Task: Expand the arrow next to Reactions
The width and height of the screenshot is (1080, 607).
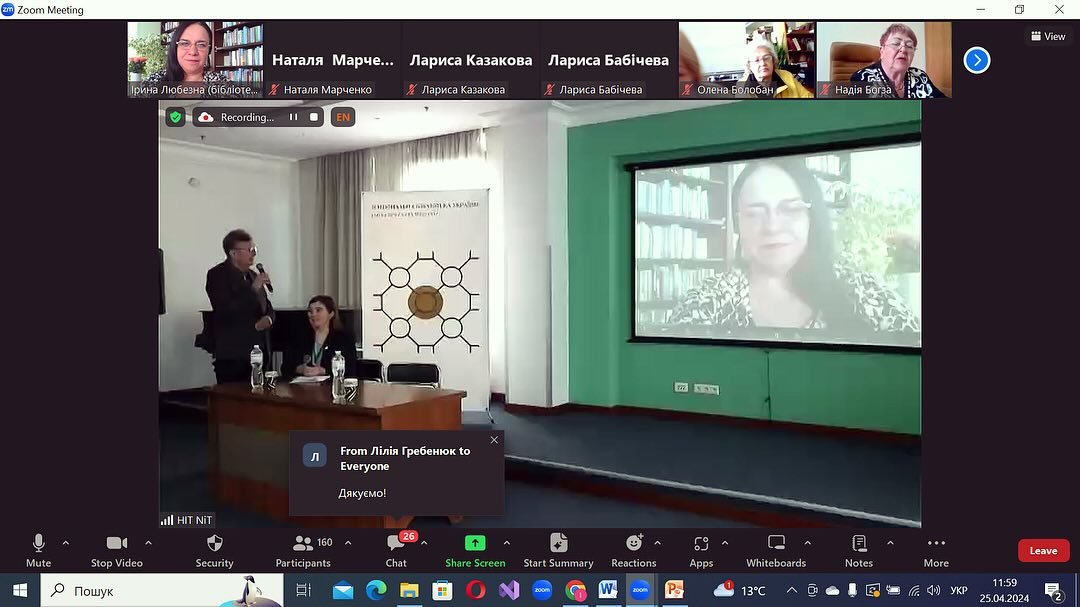Action: click(x=658, y=544)
